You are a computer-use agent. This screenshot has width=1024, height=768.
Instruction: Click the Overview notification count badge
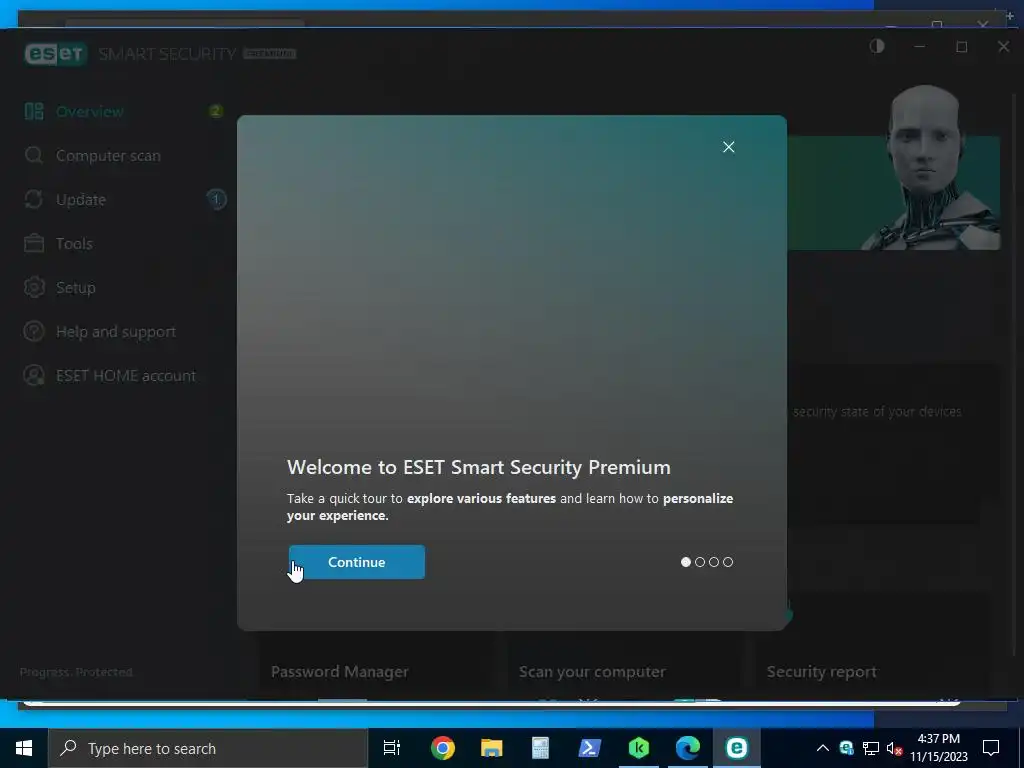pyautogui.click(x=216, y=112)
